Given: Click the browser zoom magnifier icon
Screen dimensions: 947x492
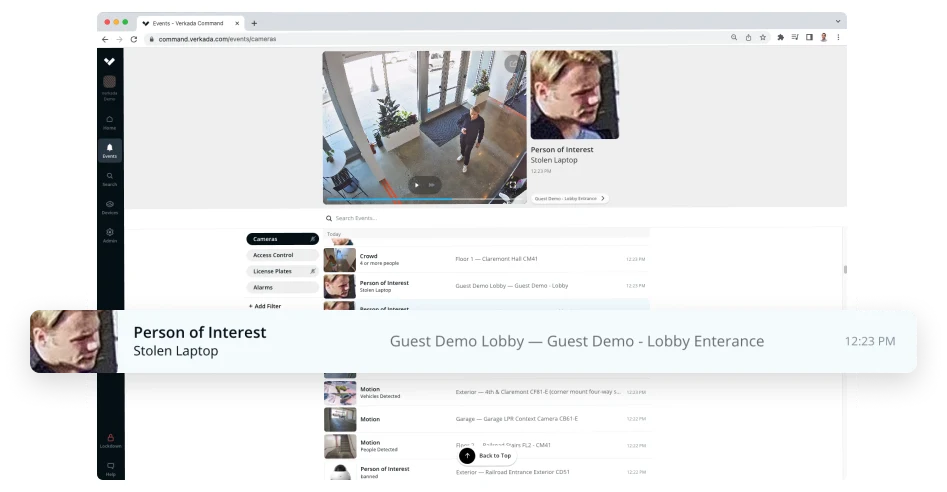Looking at the screenshot, I should pyautogui.click(x=734, y=37).
